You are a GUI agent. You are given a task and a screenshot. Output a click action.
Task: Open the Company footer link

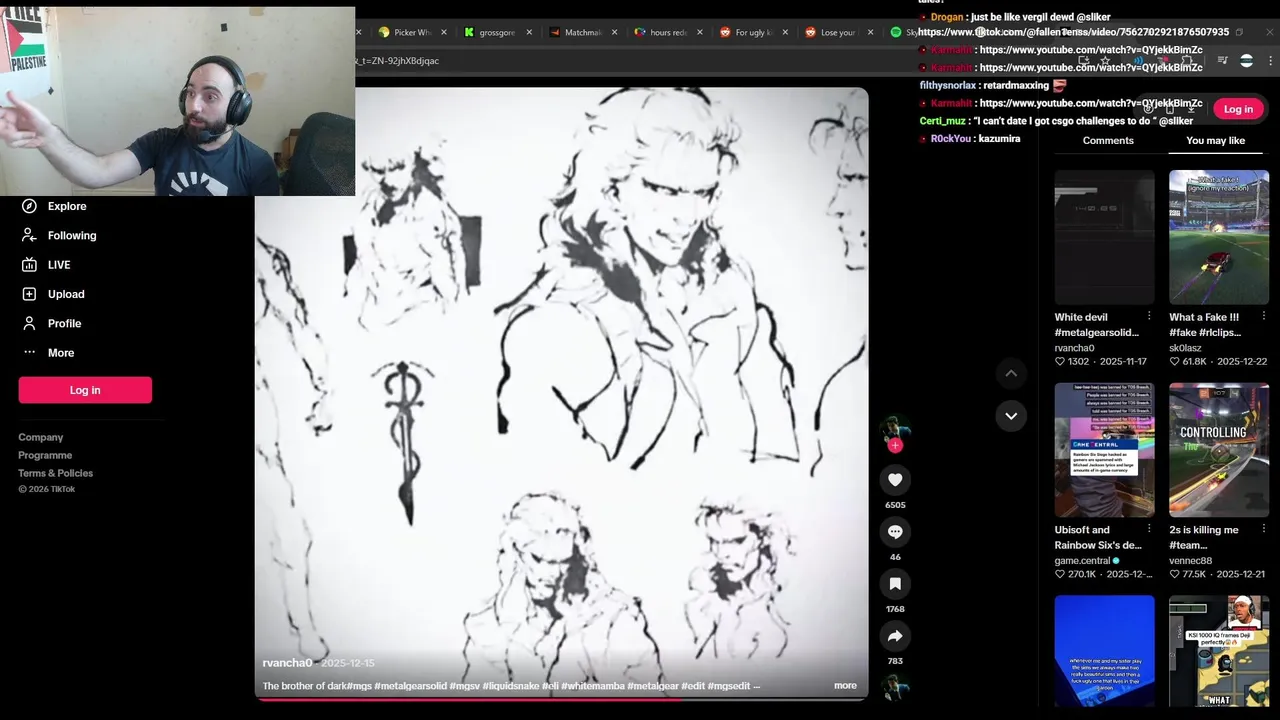click(x=40, y=437)
